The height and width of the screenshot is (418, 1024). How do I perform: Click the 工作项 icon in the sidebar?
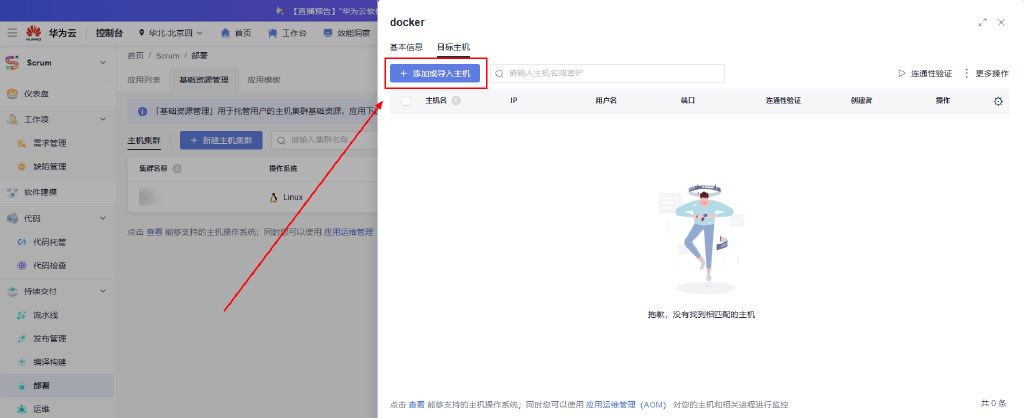coord(12,120)
